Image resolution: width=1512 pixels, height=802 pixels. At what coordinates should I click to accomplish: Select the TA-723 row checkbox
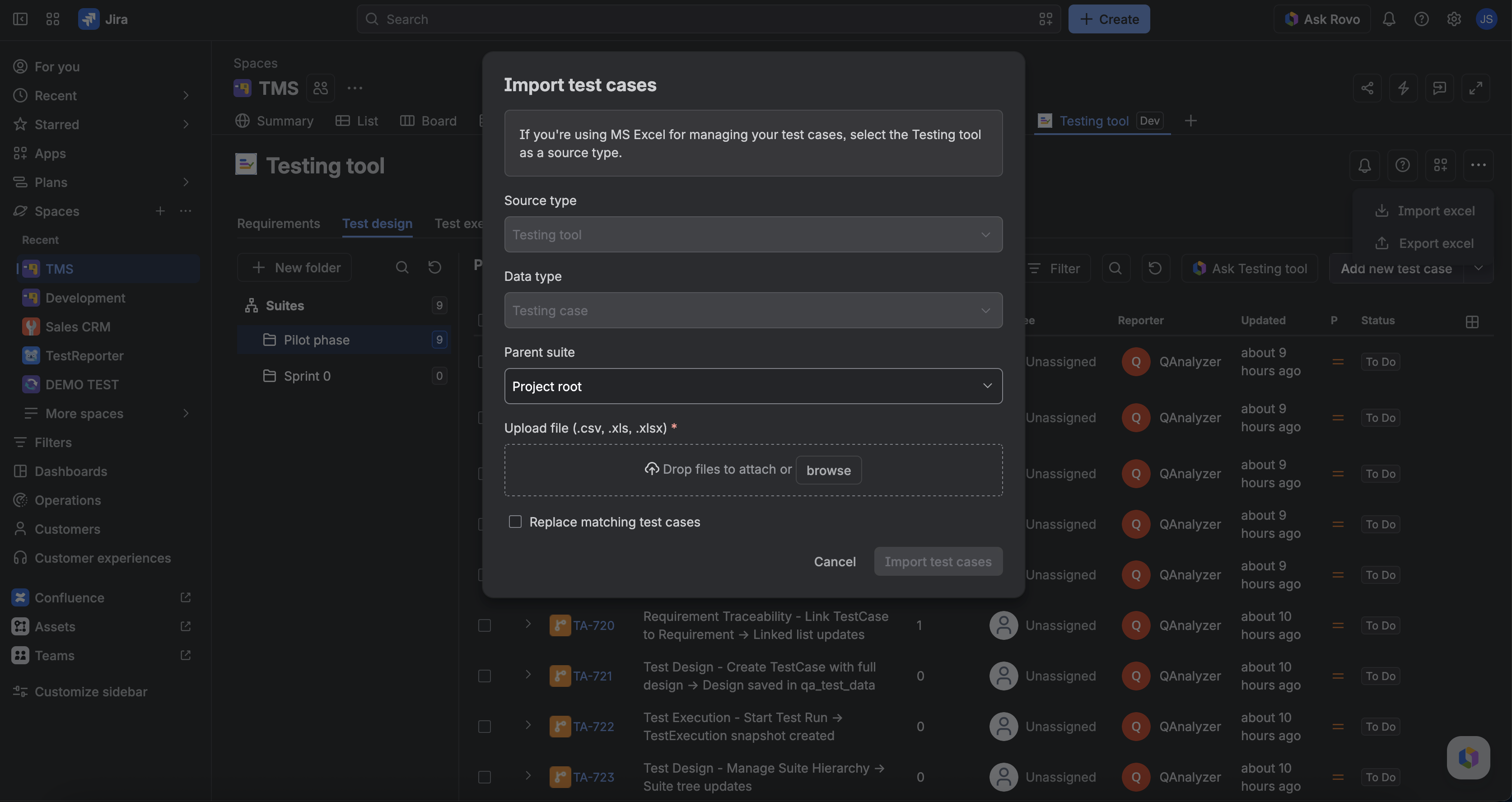484,777
